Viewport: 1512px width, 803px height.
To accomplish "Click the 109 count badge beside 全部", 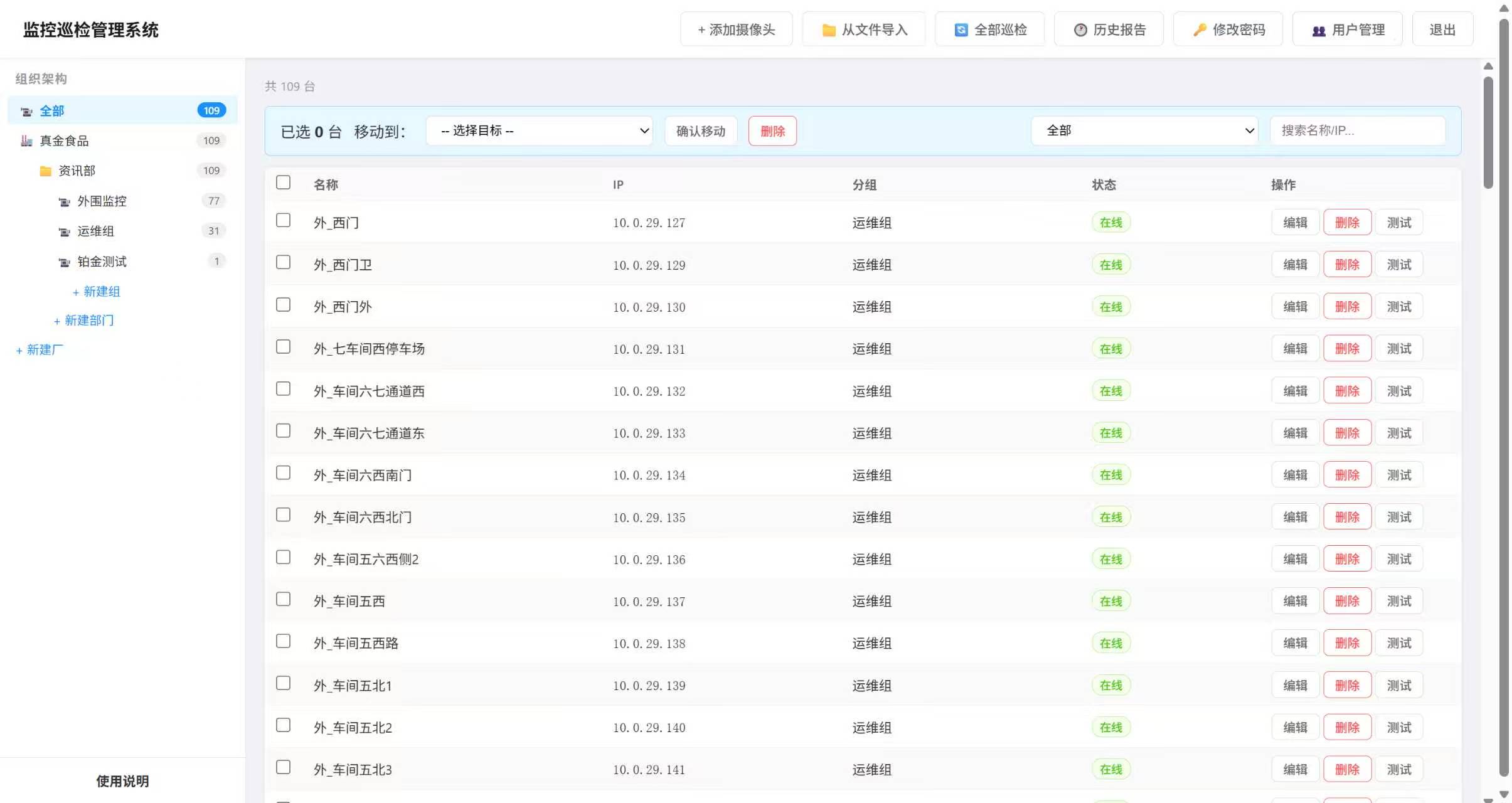I will coord(211,110).
